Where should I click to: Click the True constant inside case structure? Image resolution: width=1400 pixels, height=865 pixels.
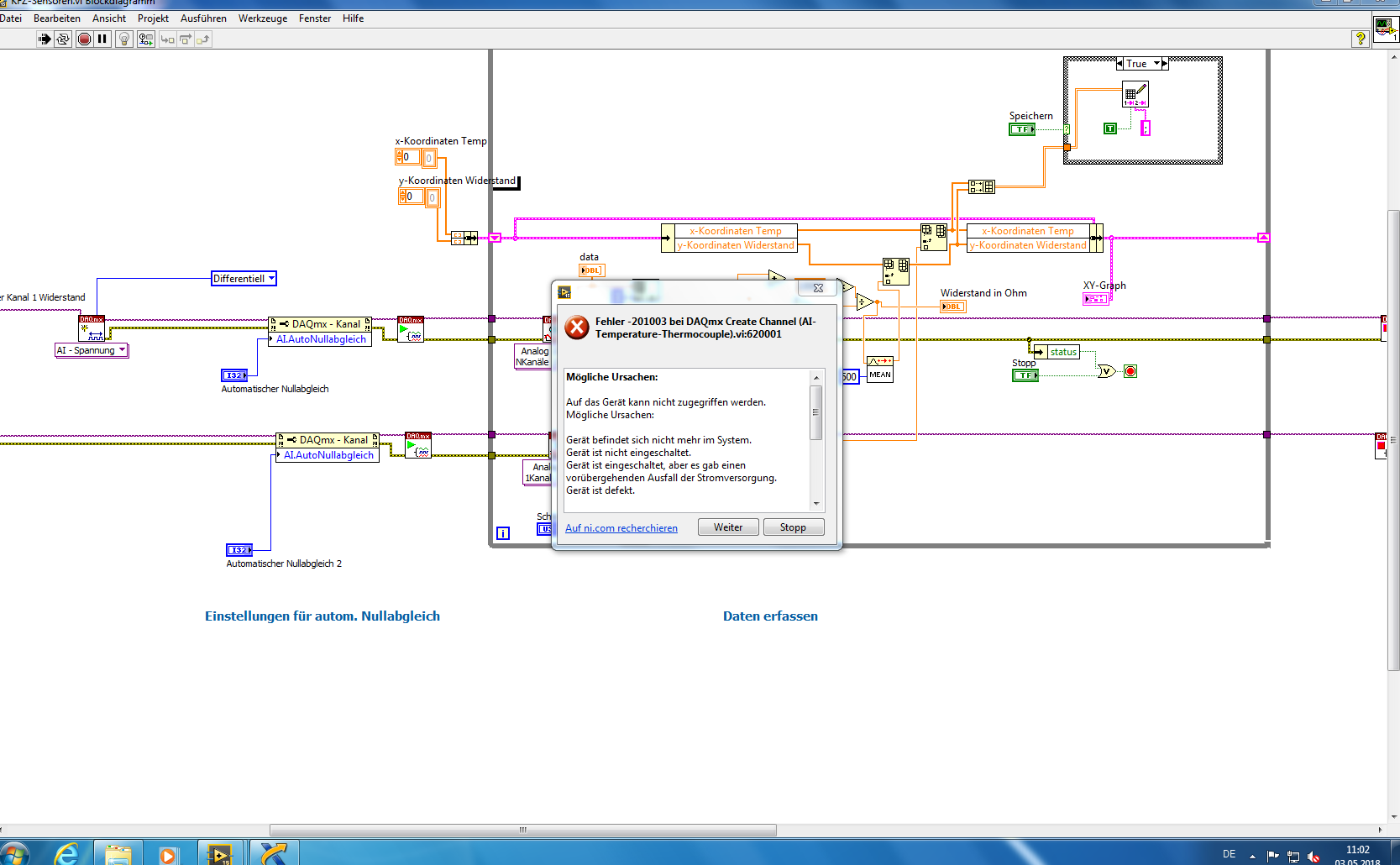click(x=1110, y=128)
